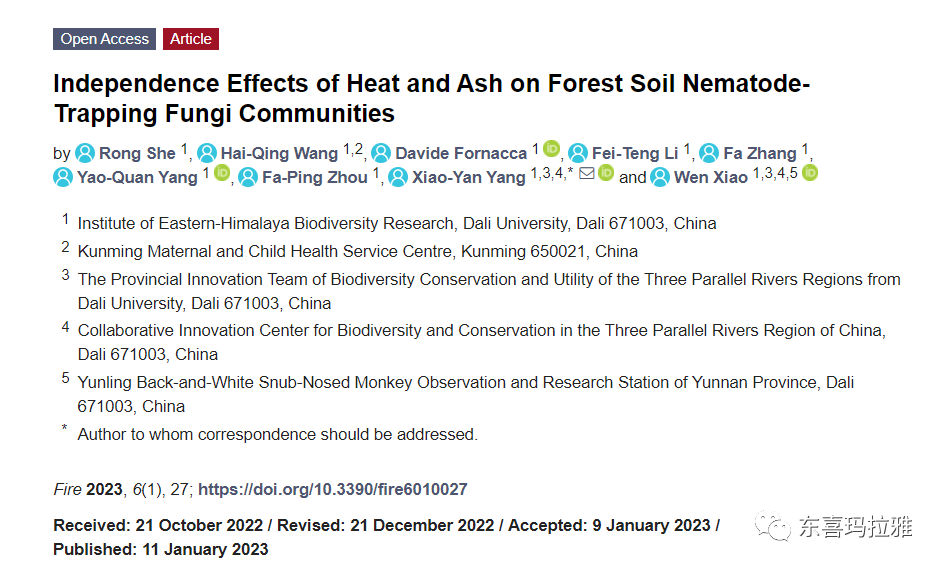Click the email envelope icon for Xiao-Yan Yang
The width and height of the screenshot is (943, 568).
click(x=587, y=174)
